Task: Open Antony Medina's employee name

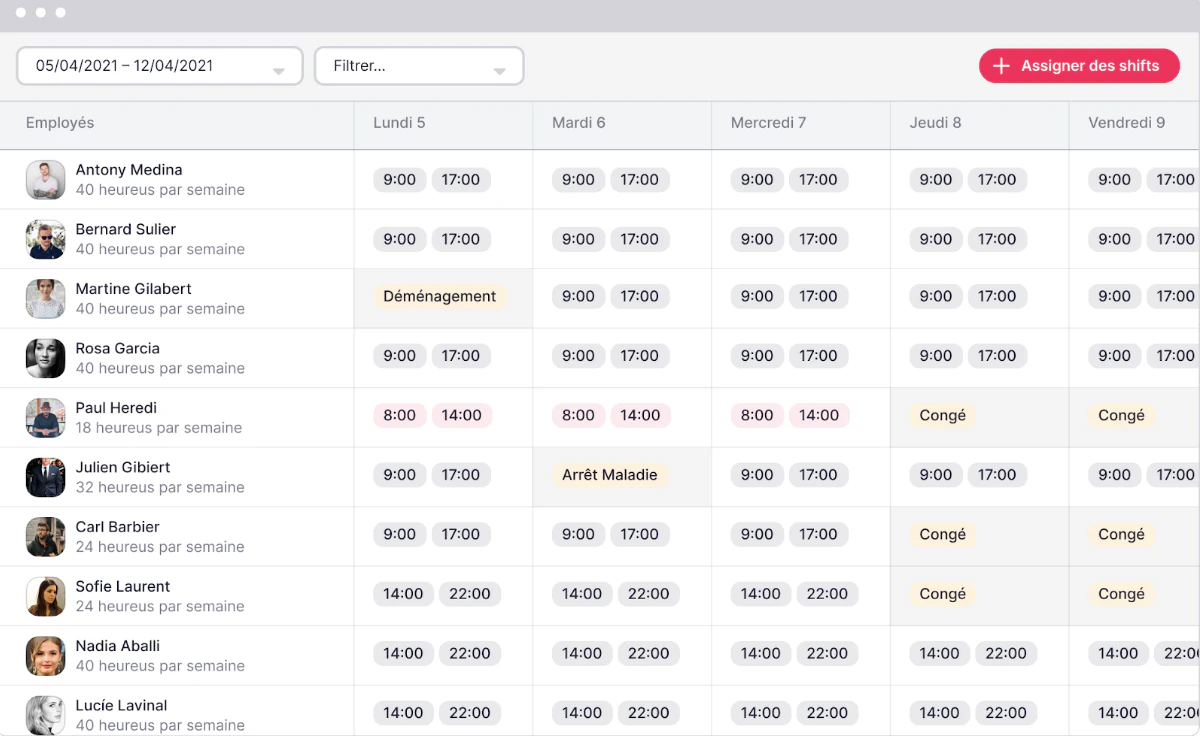Action: coord(129,170)
